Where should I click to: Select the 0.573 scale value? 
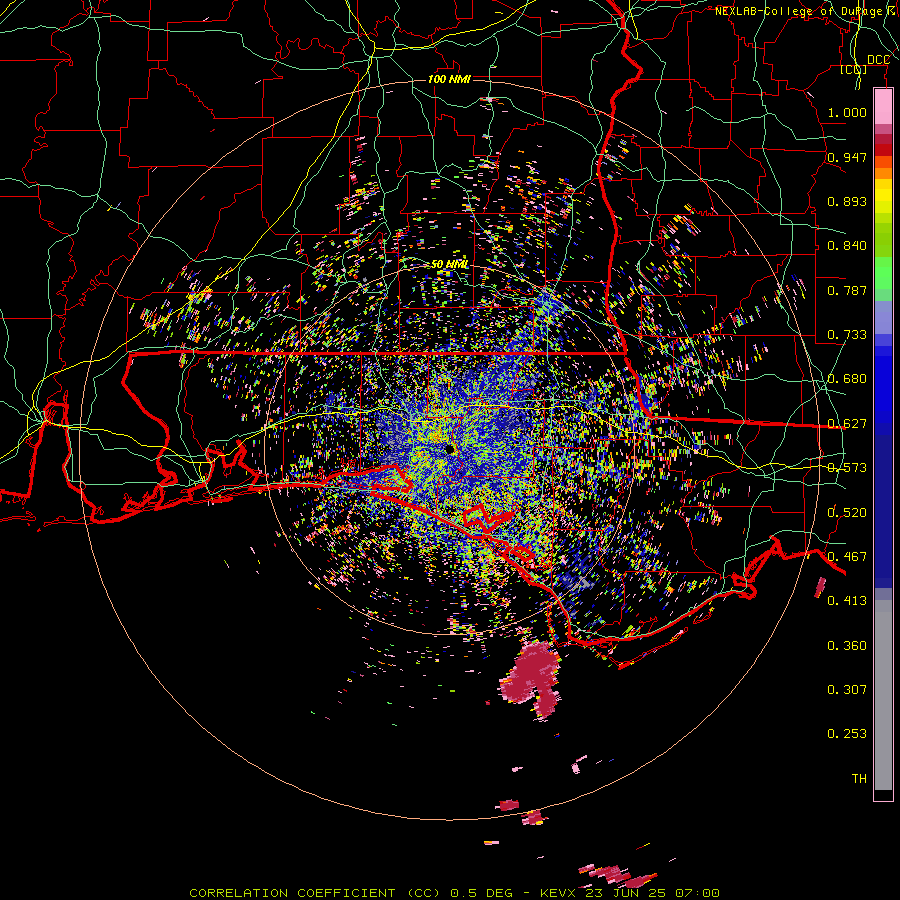pyautogui.click(x=847, y=468)
